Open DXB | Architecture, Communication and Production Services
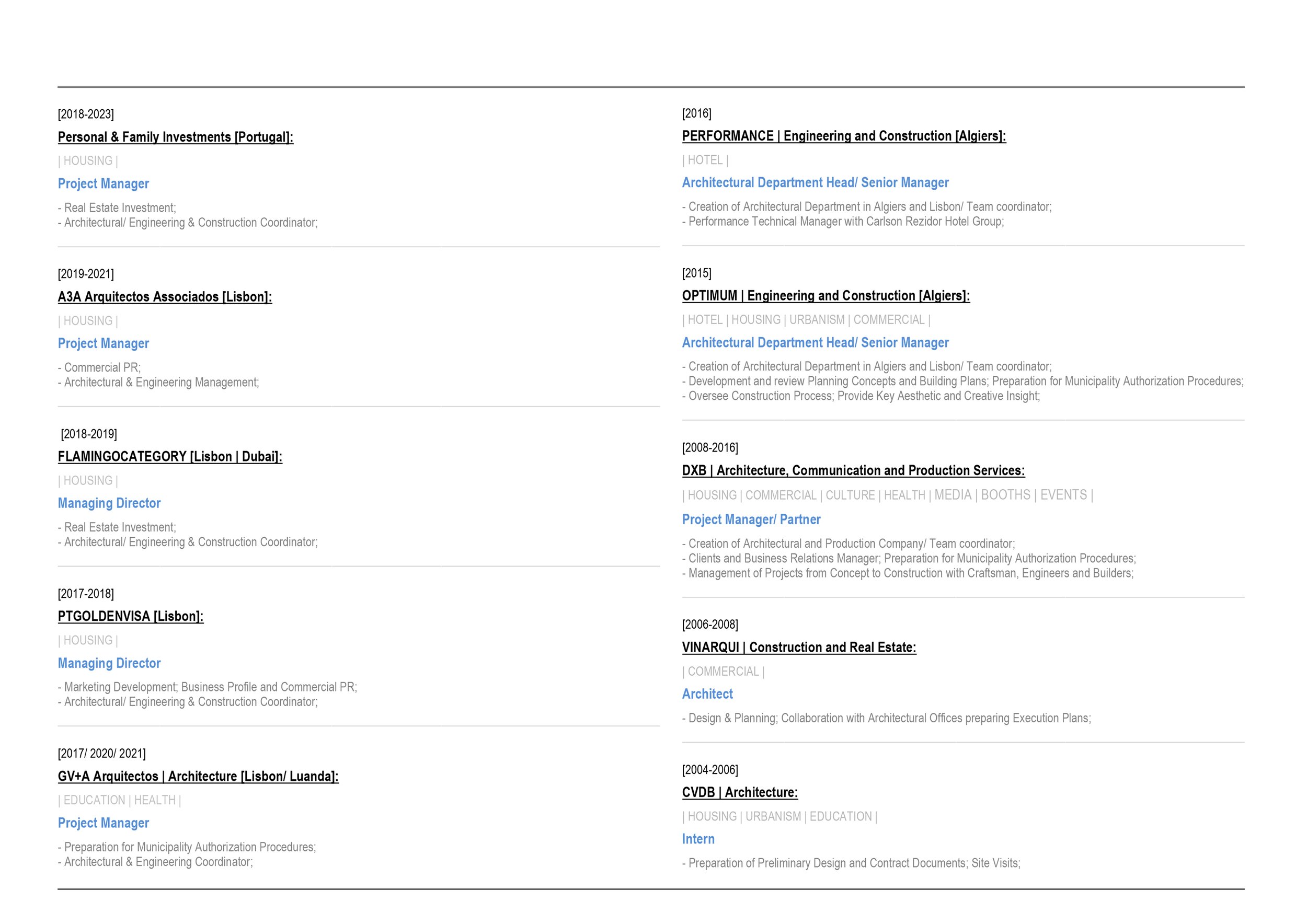The image size is (1307, 924). point(853,470)
